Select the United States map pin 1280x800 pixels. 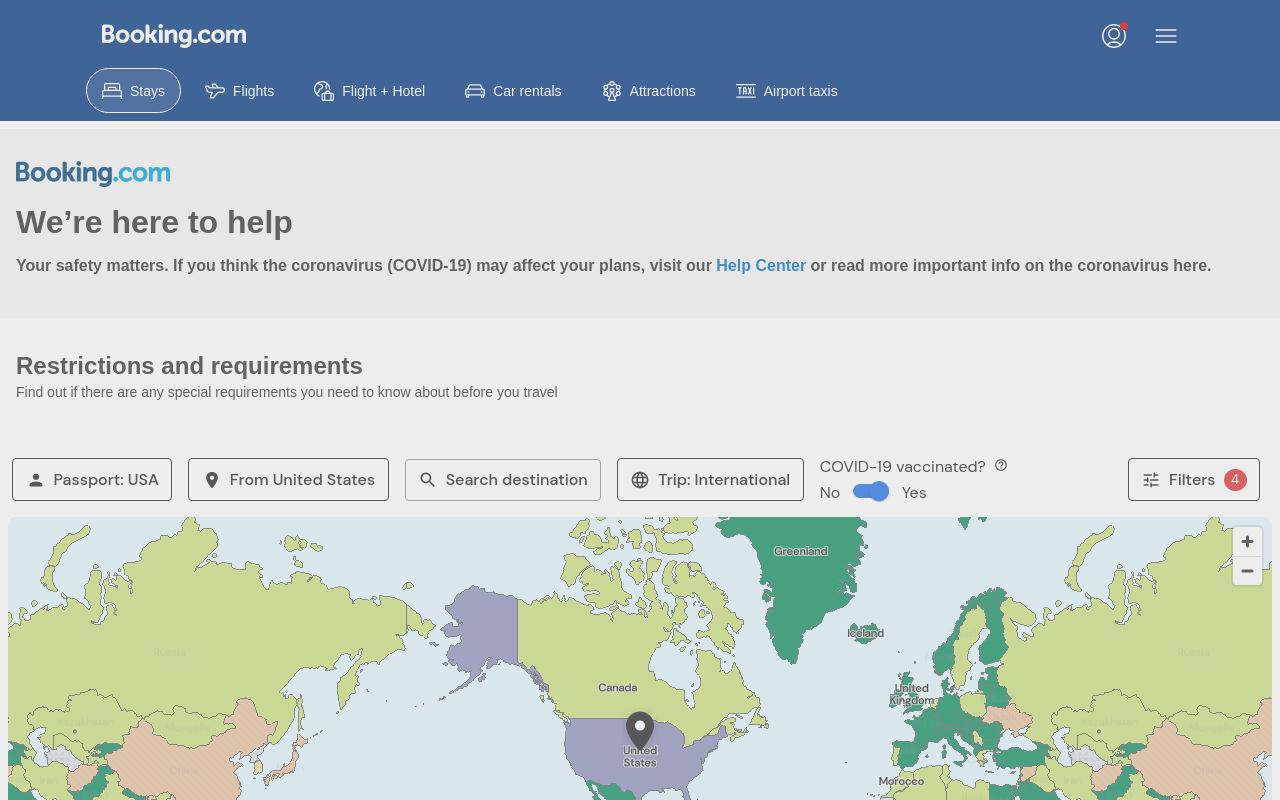pyautogui.click(x=640, y=732)
